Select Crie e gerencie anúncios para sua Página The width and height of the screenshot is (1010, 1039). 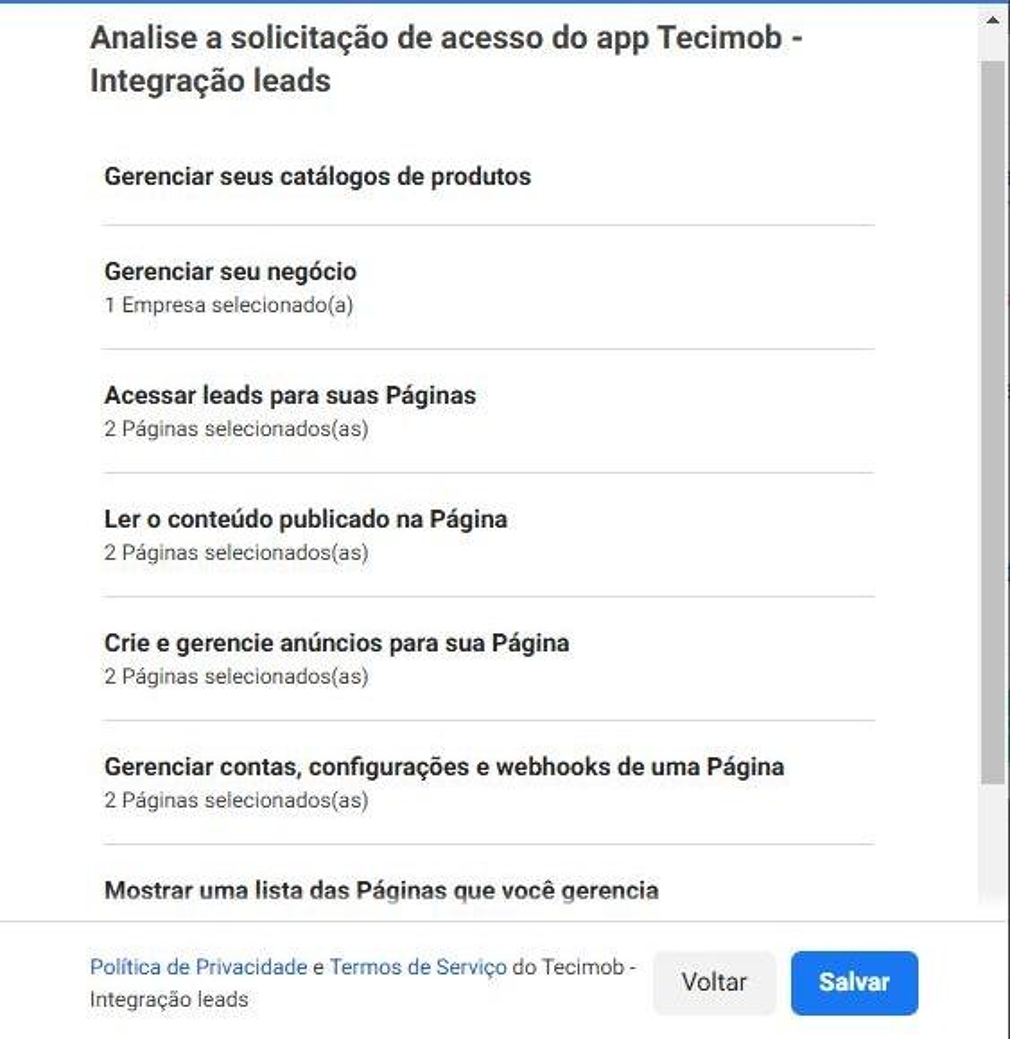pyautogui.click(x=336, y=642)
